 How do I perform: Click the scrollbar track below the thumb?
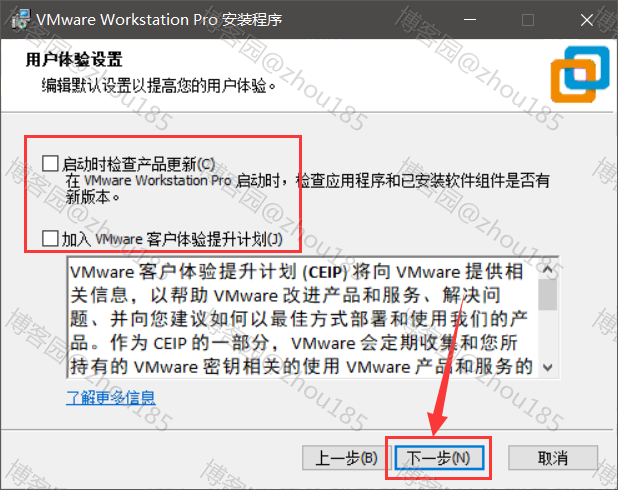tap(547, 333)
